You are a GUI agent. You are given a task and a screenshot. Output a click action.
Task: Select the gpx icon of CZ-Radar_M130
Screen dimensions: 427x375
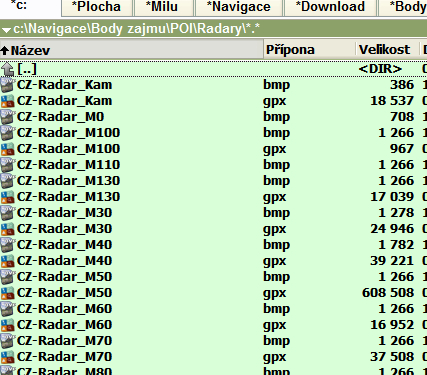coord(7,197)
